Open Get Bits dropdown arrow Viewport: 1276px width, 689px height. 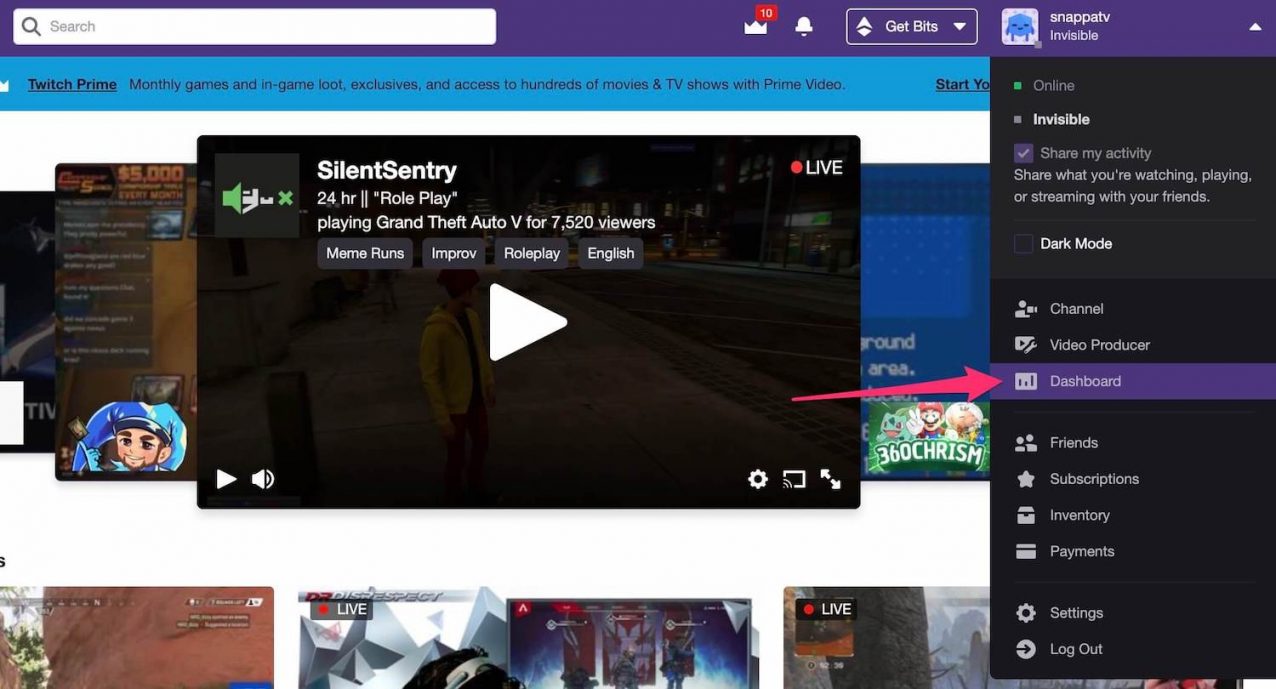(959, 27)
